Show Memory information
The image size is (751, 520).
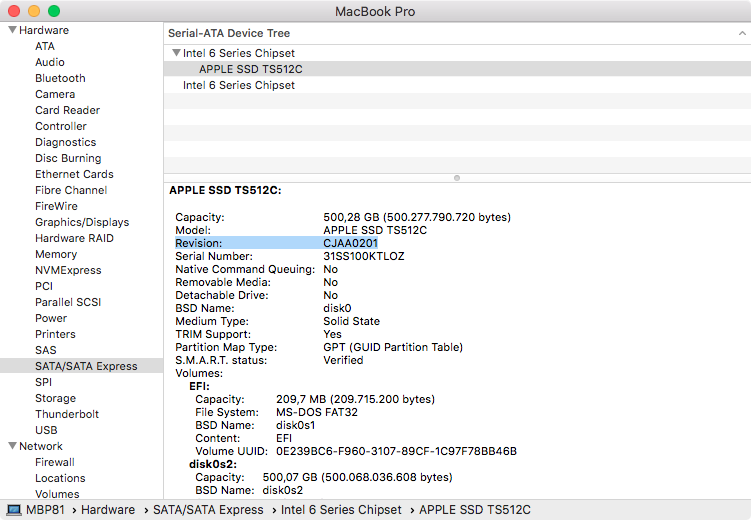point(56,254)
